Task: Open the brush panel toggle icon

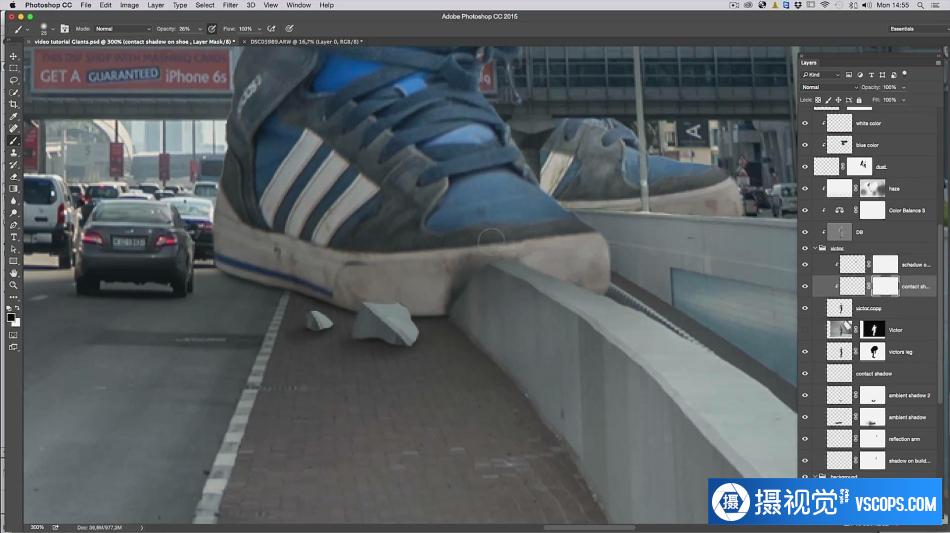Action: 65,28
